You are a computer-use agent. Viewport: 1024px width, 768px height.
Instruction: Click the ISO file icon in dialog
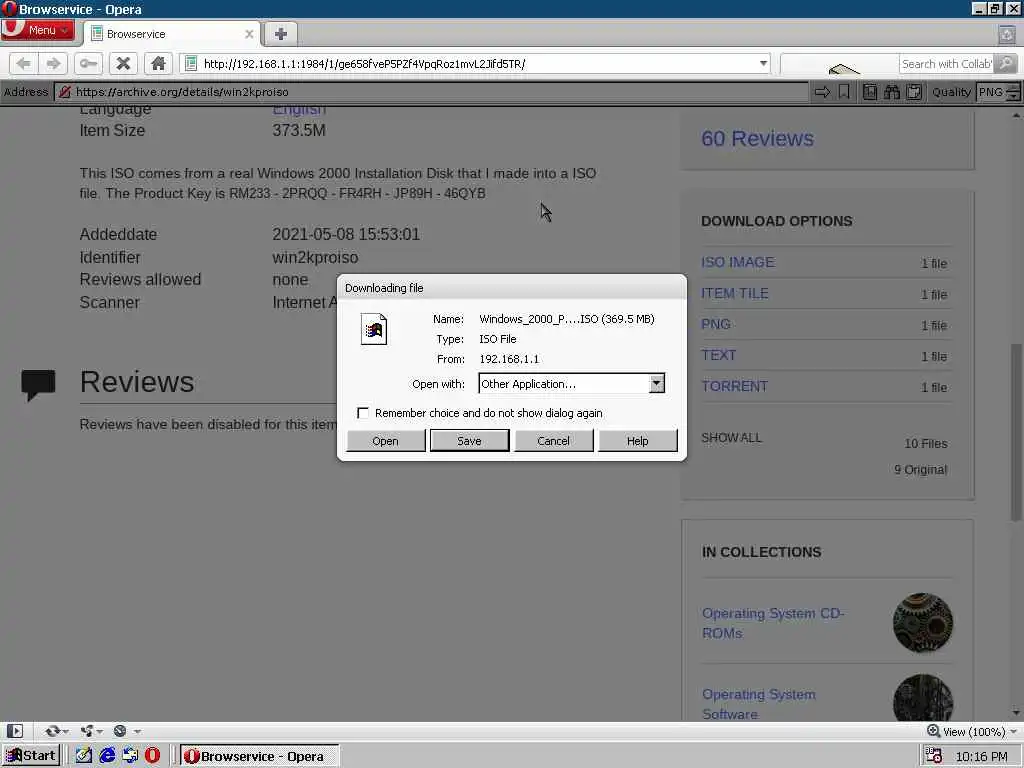coord(374,329)
